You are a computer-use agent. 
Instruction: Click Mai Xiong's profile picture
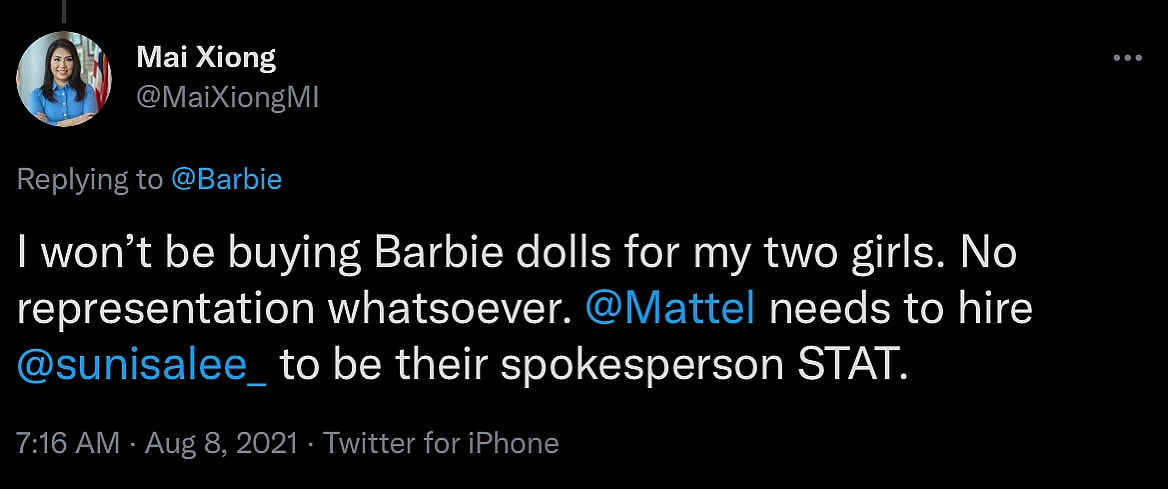(x=65, y=79)
